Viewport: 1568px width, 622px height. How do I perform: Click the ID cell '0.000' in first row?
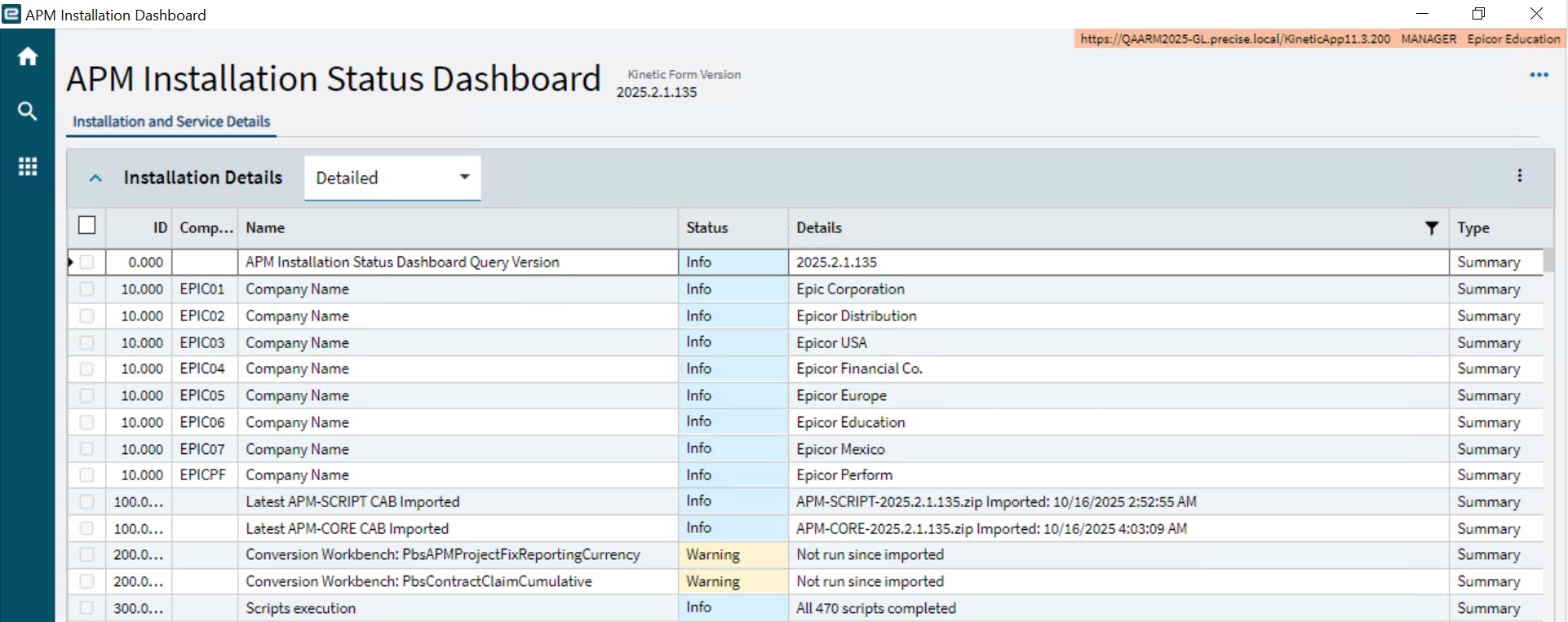[139, 262]
